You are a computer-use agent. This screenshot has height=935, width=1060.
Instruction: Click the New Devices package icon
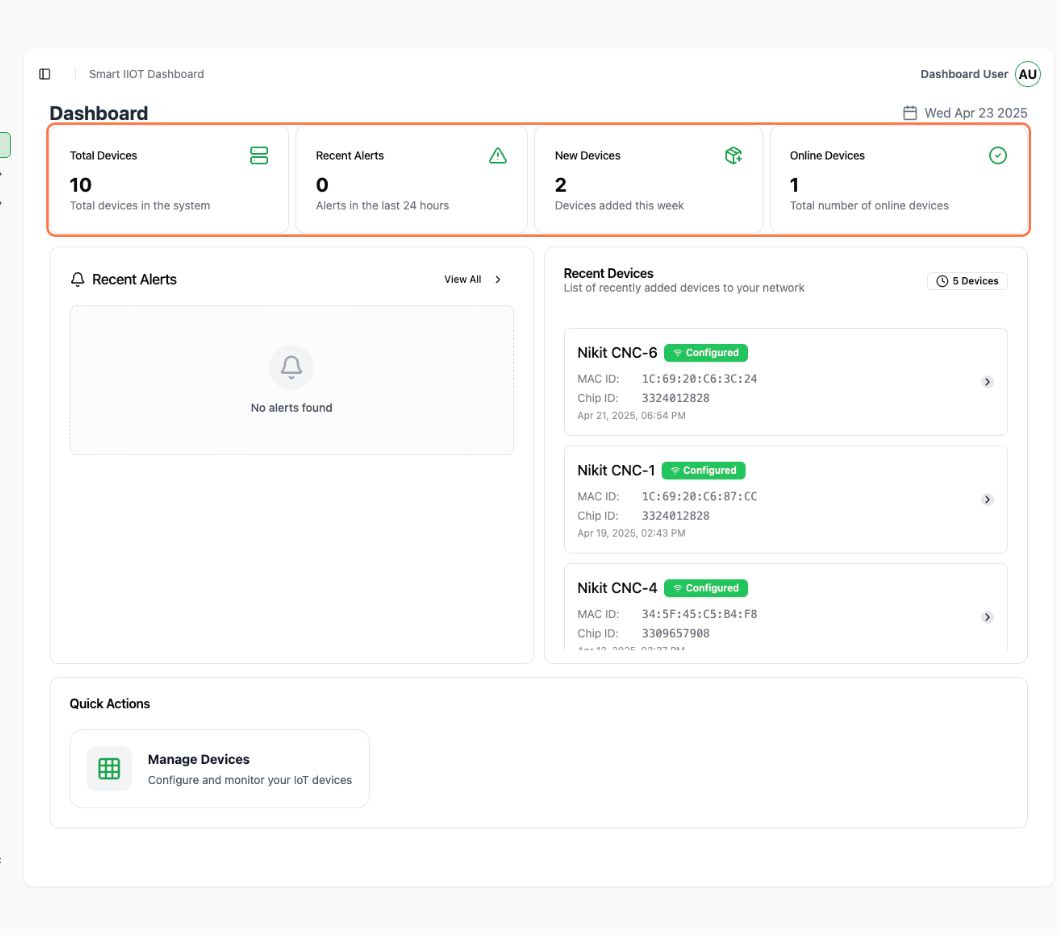pos(733,155)
